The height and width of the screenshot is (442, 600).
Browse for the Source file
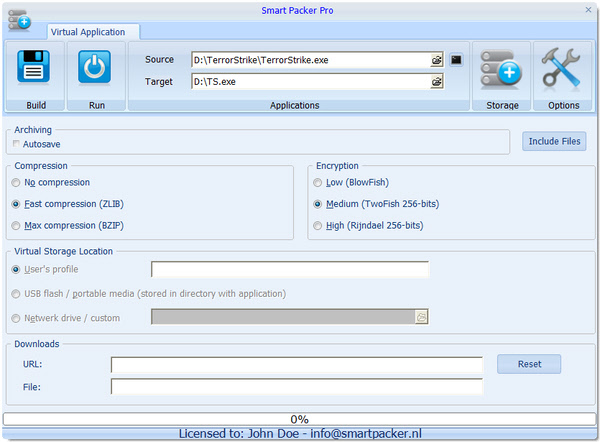pyautogui.click(x=436, y=60)
